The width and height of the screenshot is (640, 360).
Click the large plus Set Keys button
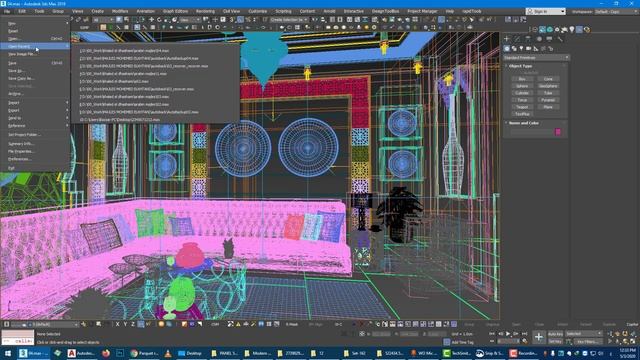click(x=539, y=337)
